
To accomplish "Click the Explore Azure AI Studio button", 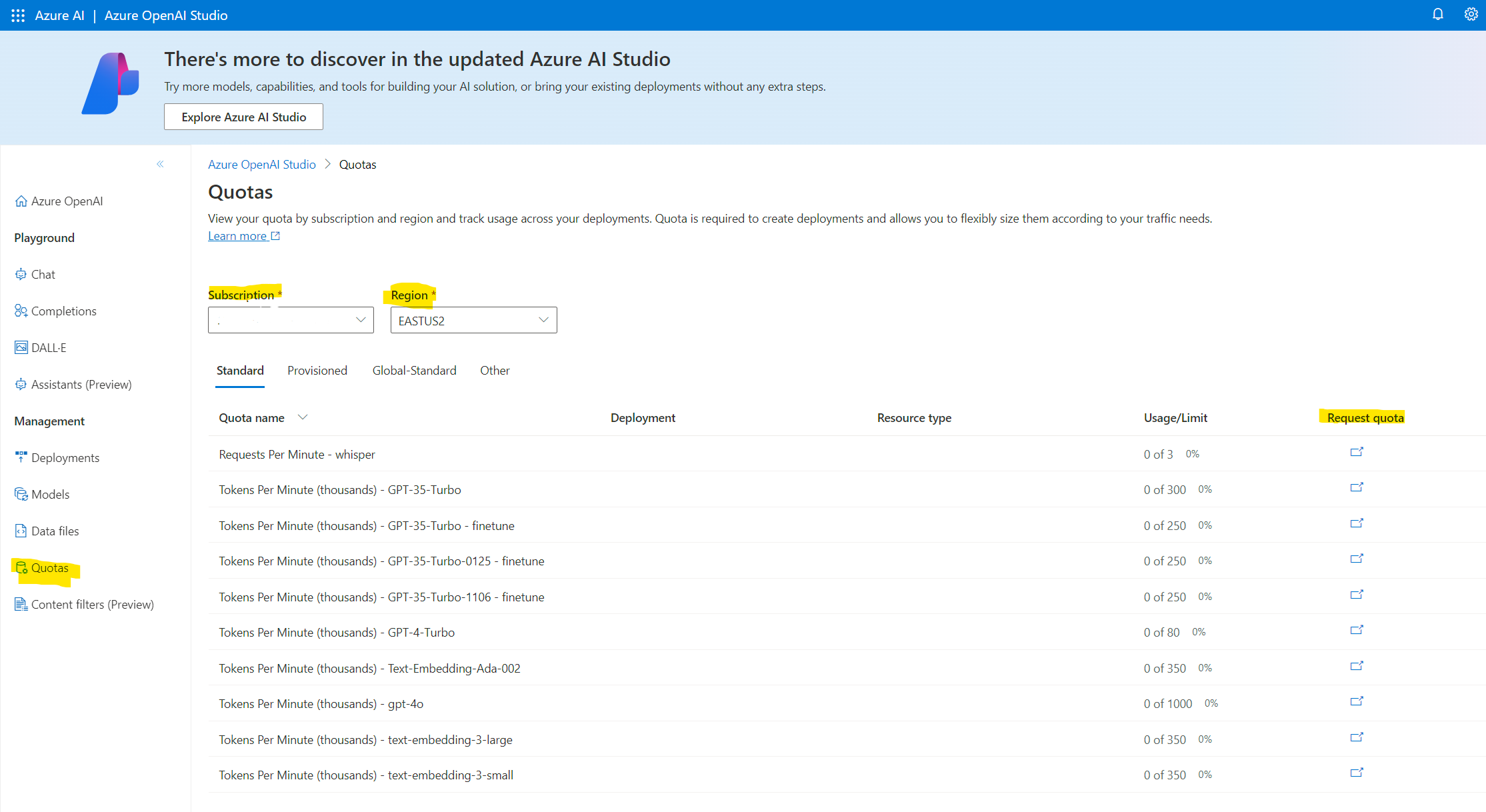I will (x=243, y=117).
